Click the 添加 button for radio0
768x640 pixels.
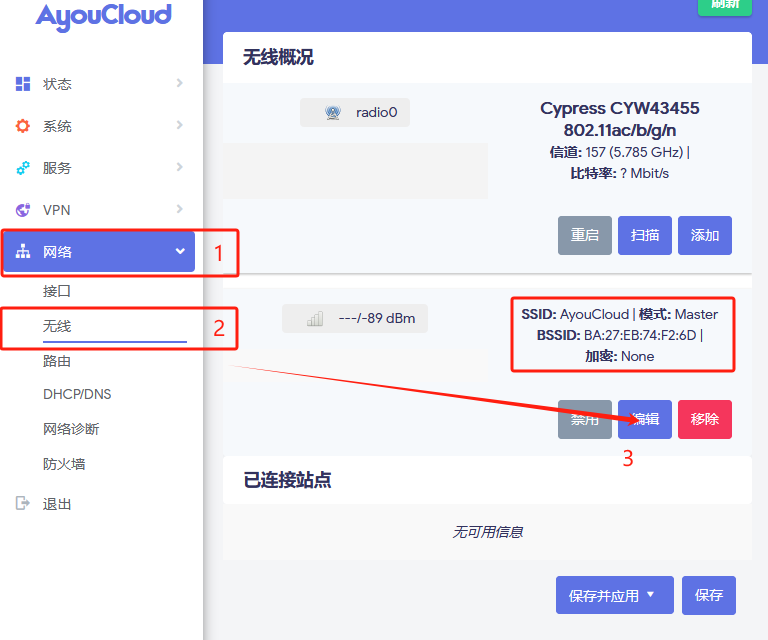(x=704, y=235)
